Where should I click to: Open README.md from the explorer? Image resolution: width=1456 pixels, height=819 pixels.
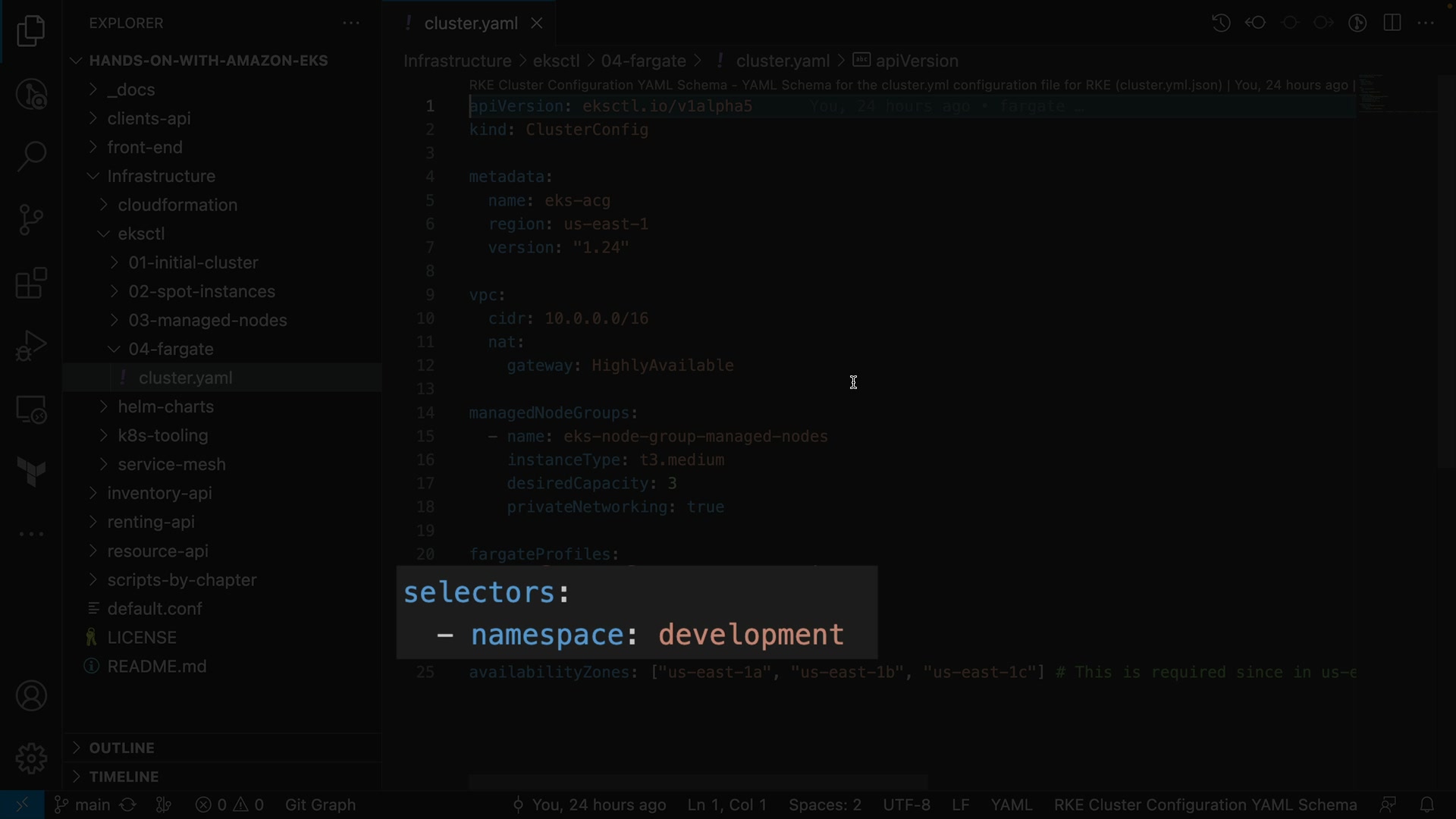pyautogui.click(x=156, y=667)
